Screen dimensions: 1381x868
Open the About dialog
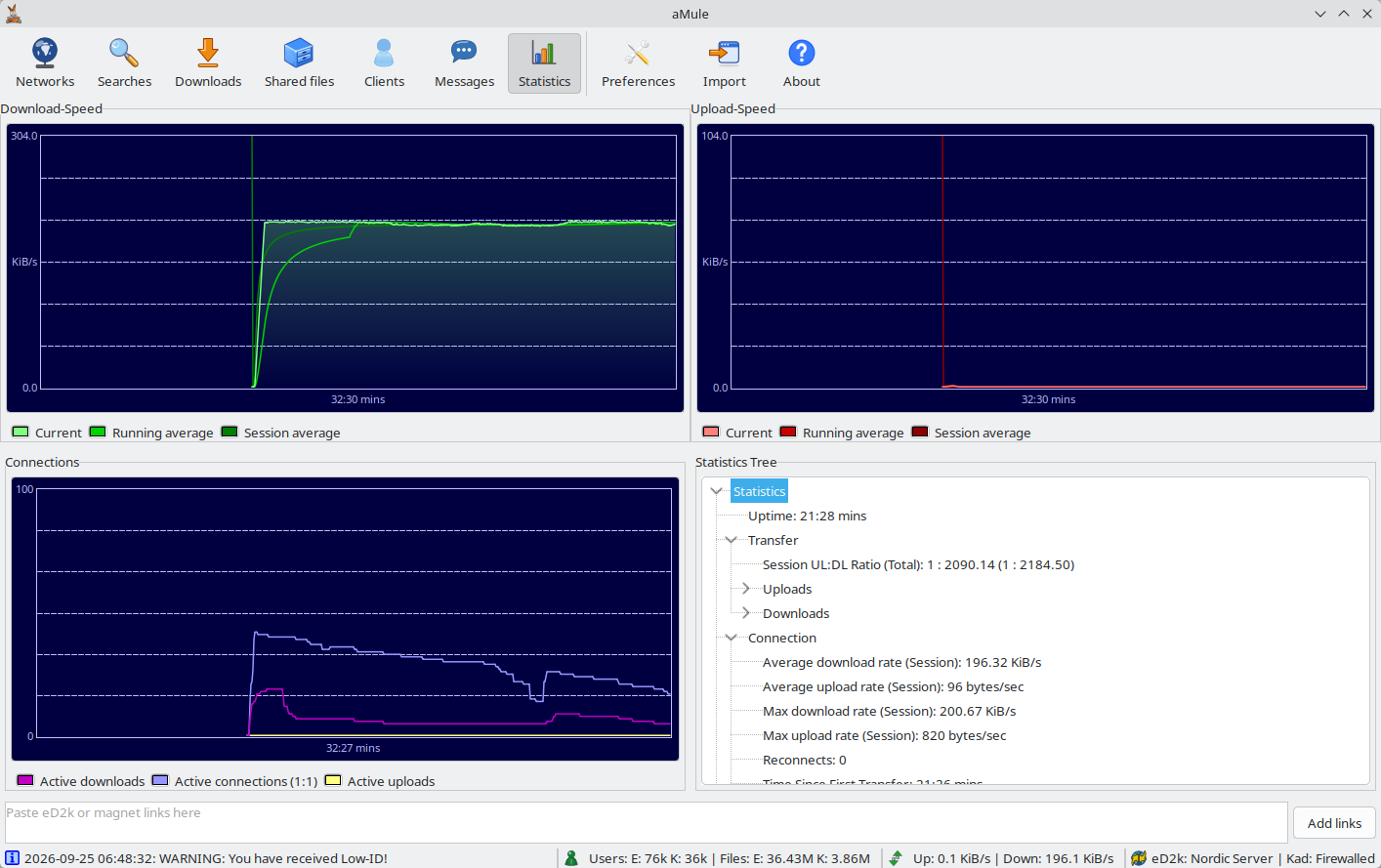(x=801, y=63)
